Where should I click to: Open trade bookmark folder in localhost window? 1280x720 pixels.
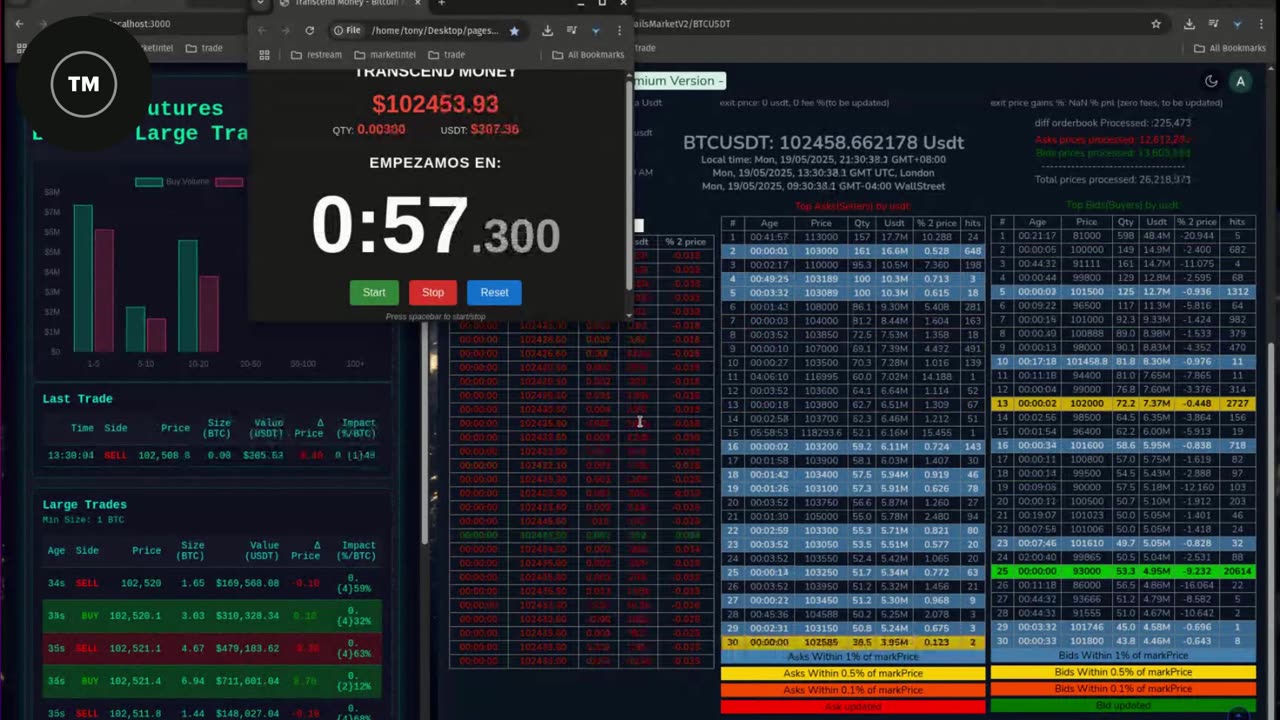204,48
